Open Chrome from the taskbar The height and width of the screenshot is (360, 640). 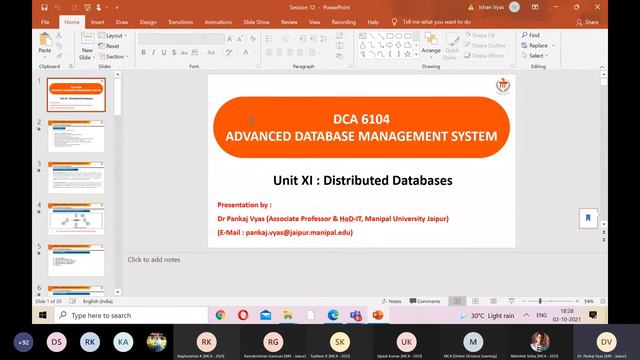point(220,315)
